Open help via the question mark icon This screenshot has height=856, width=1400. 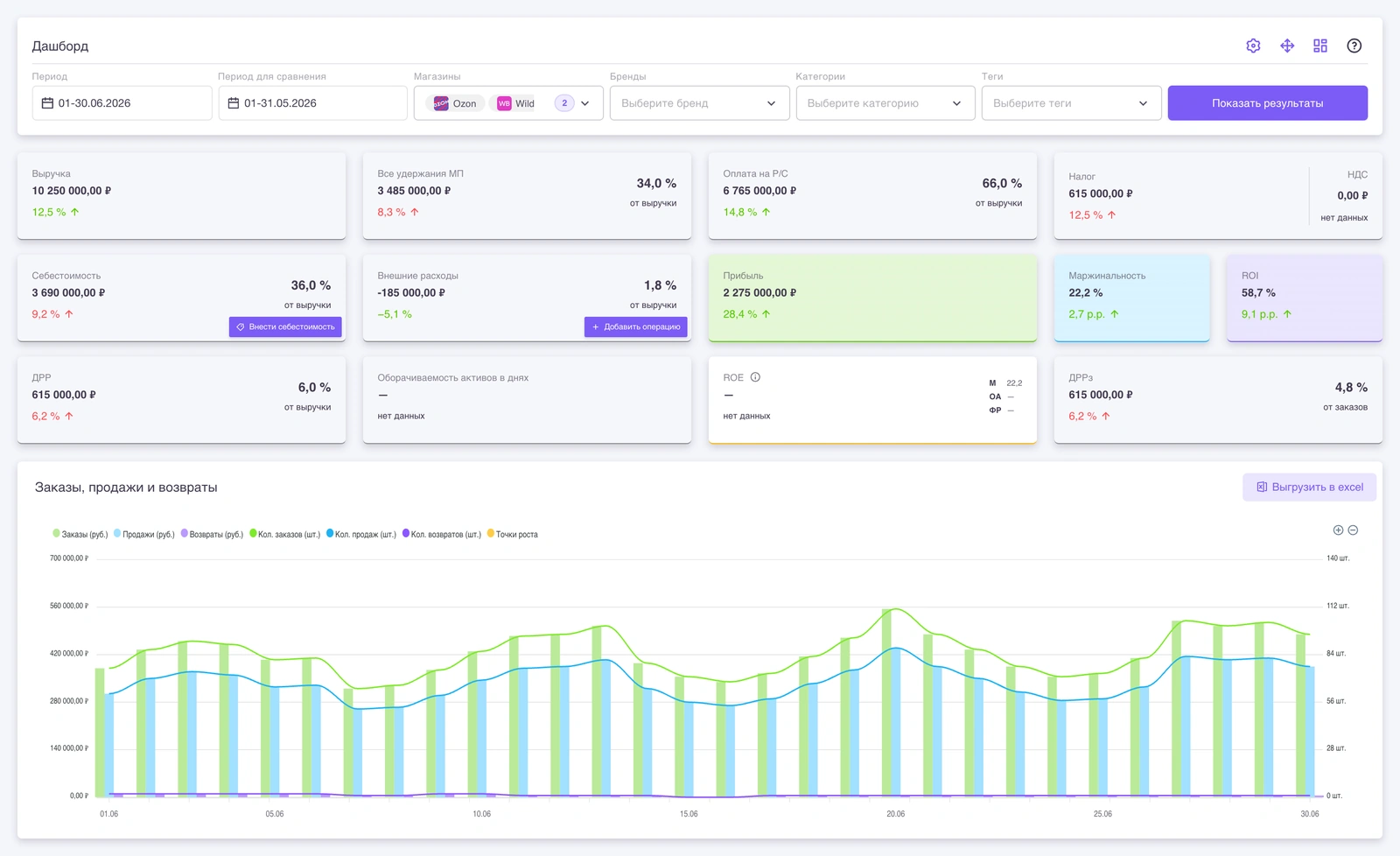pos(1354,46)
